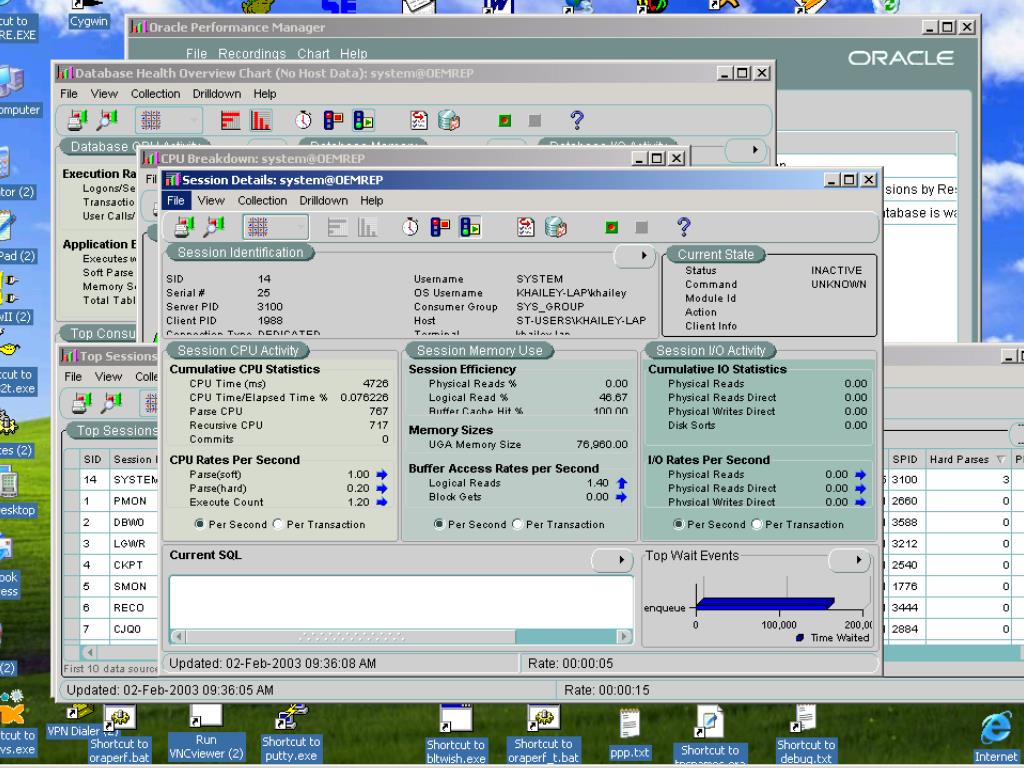Select Per Second under Session CPU Activity
1024x768 pixels.
pos(200,524)
